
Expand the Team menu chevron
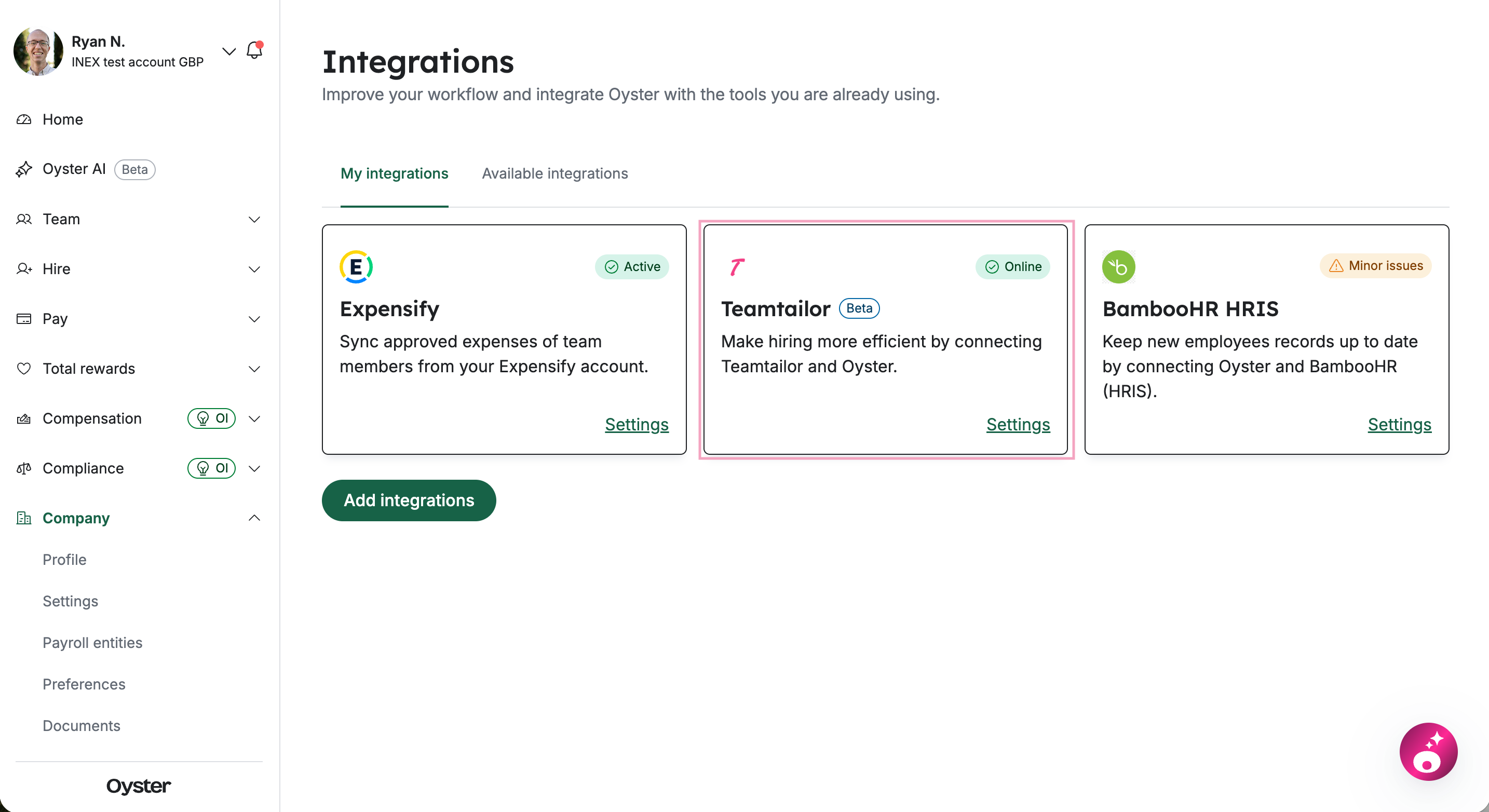pyautogui.click(x=254, y=220)
